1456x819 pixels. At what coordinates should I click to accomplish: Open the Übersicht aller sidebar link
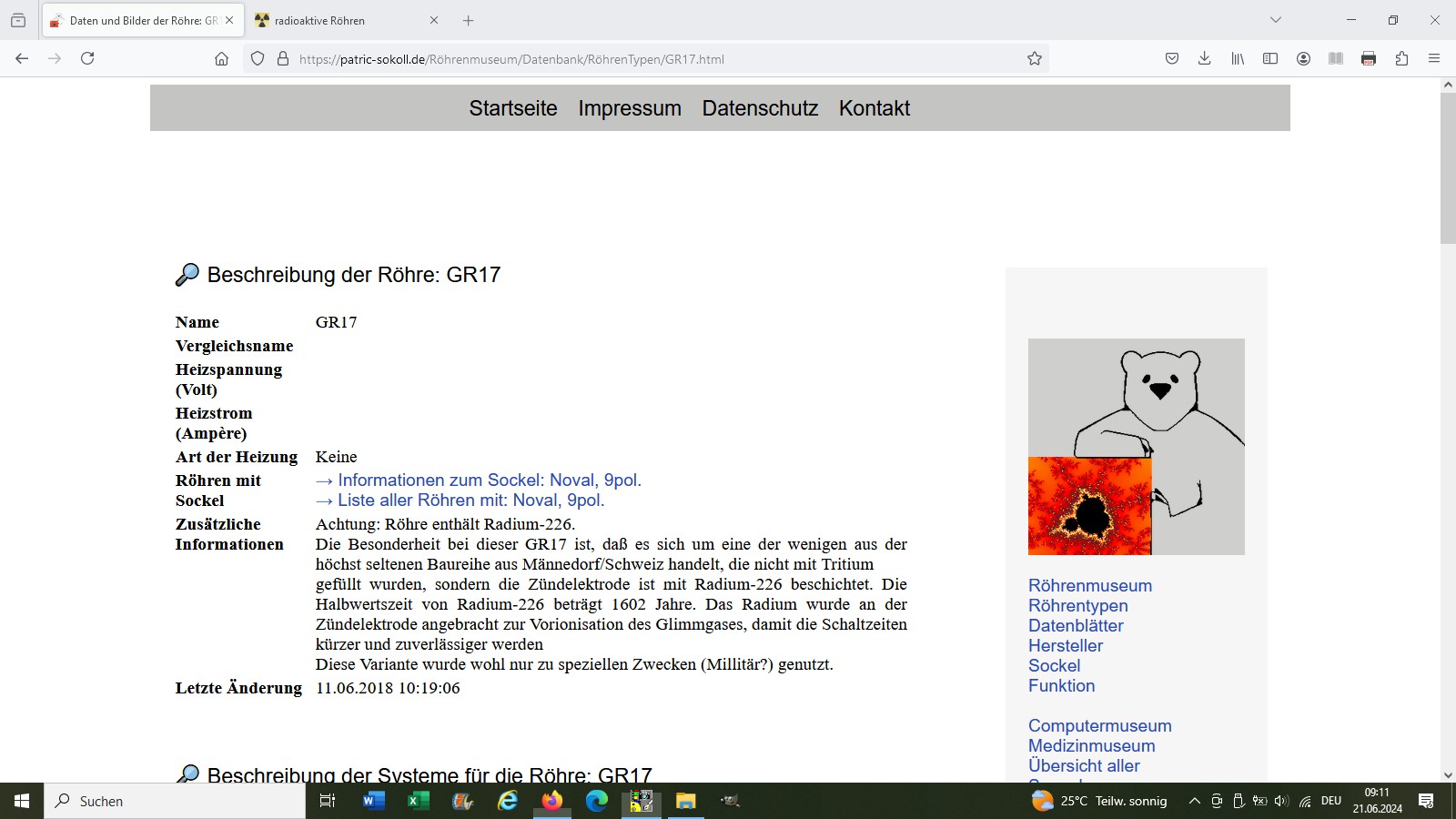pos(1084,766)
